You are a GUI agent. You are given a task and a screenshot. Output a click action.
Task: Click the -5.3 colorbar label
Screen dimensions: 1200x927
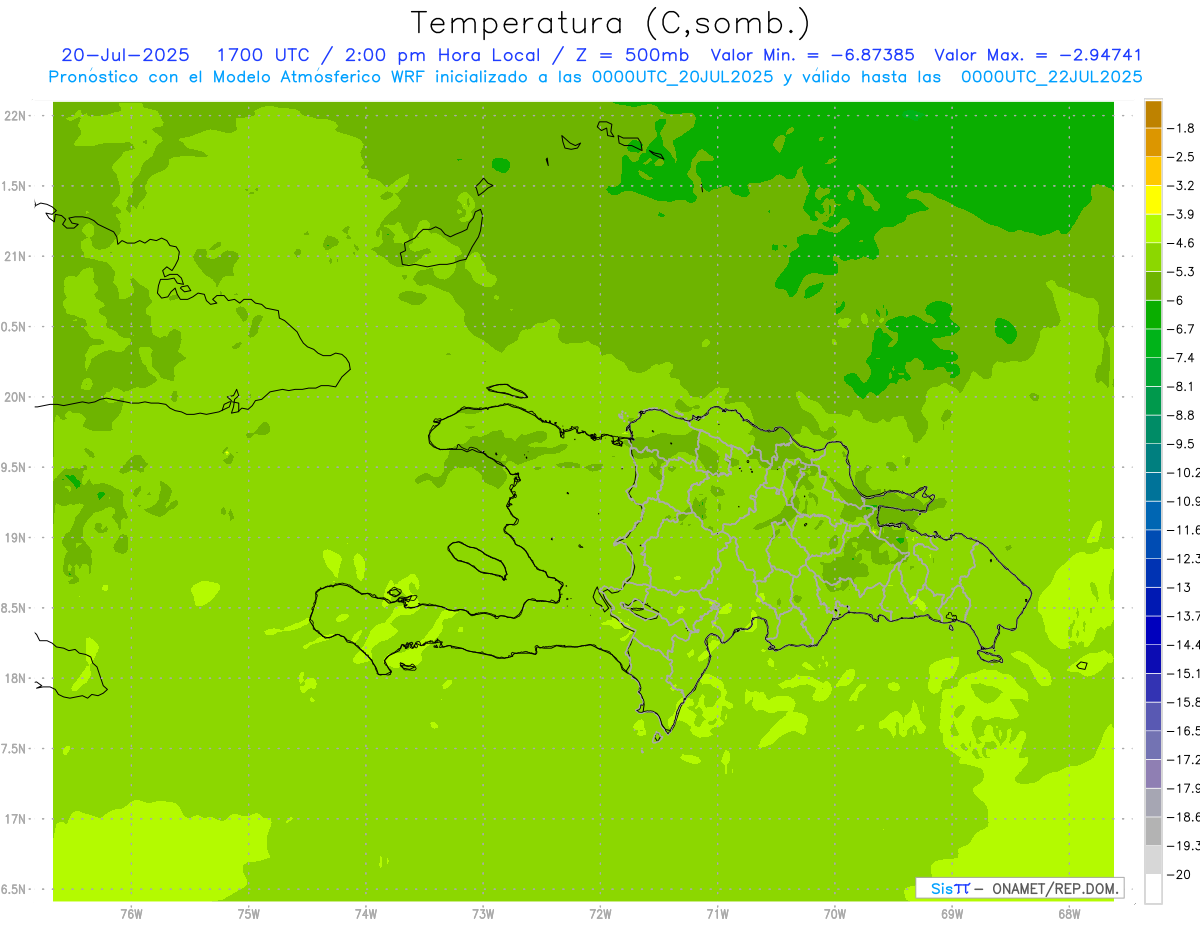click(x=1182, y=272)
